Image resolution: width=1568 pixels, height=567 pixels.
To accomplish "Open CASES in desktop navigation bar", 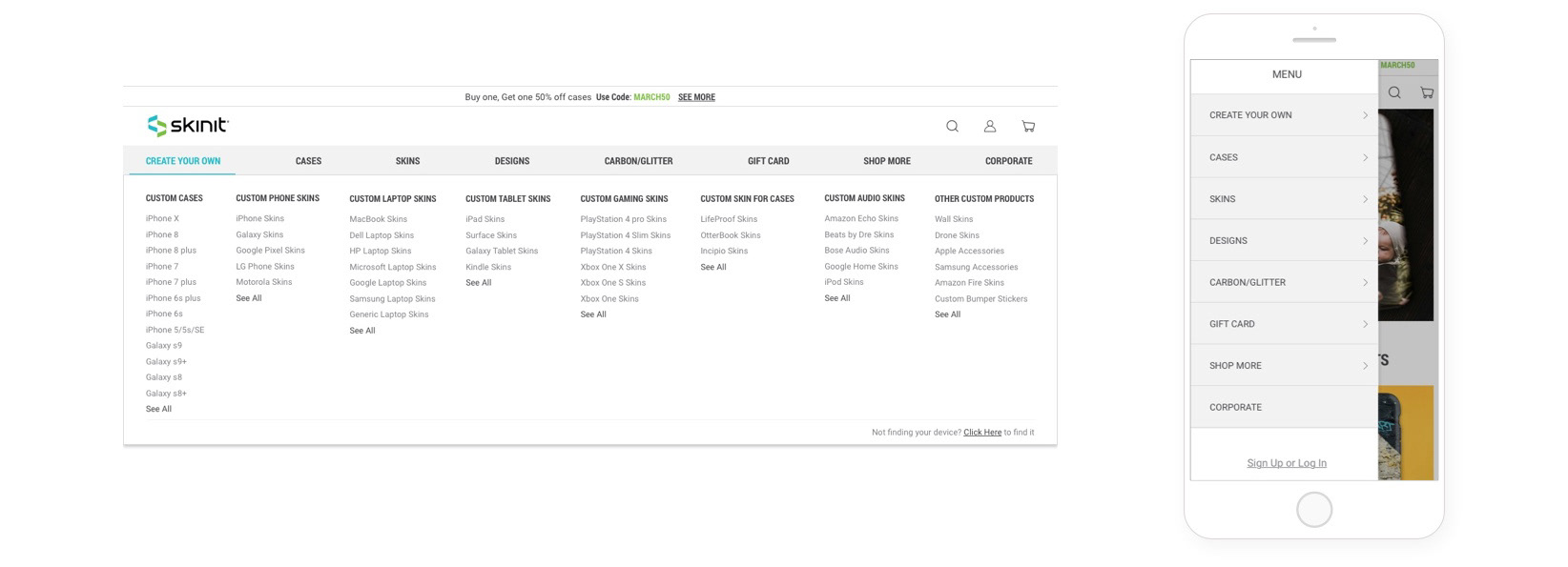I will pyautogui.click(x=308, y=161).
